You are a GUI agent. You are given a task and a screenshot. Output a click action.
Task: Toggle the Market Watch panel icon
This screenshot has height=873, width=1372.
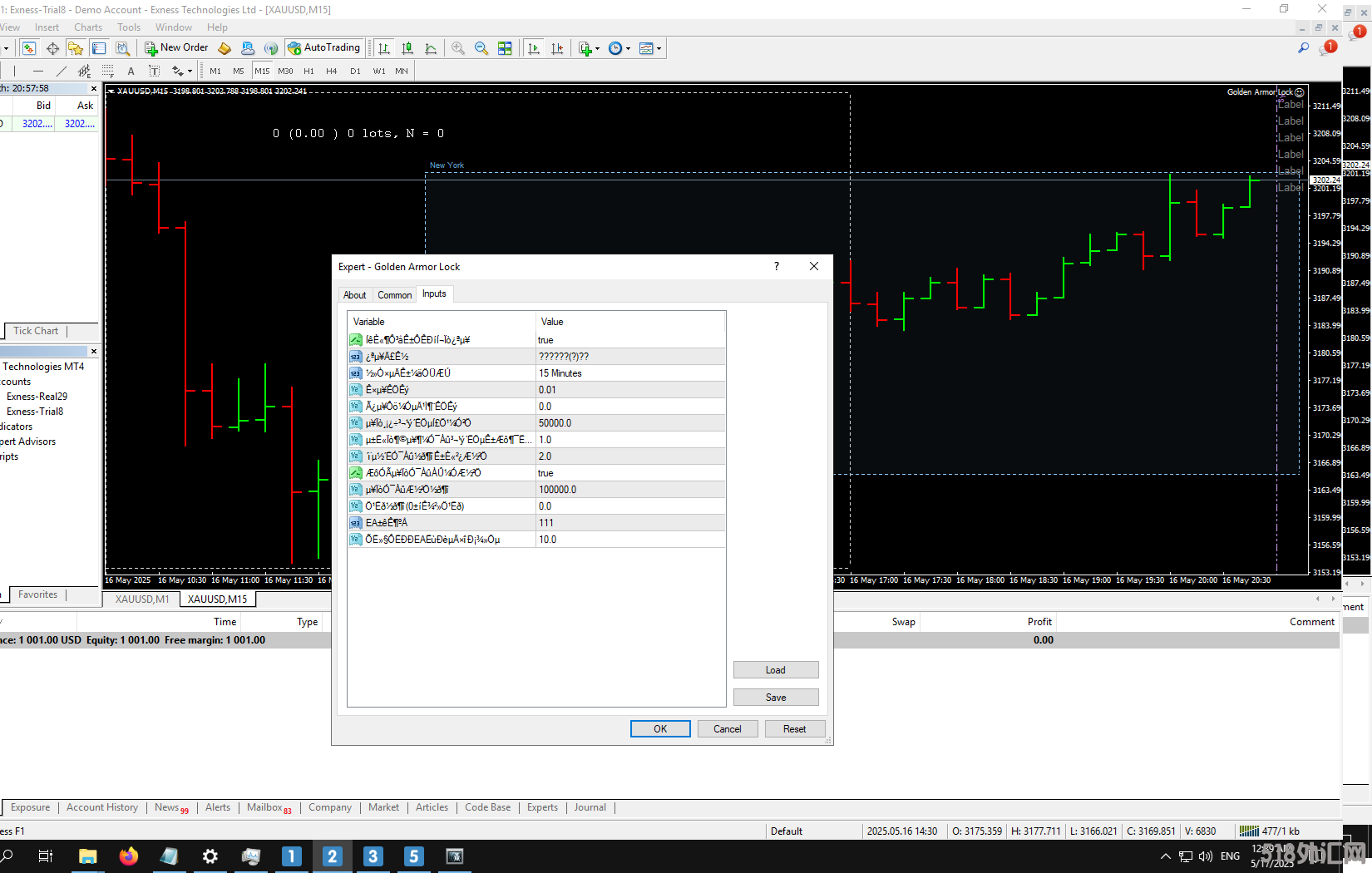point(29,48)
